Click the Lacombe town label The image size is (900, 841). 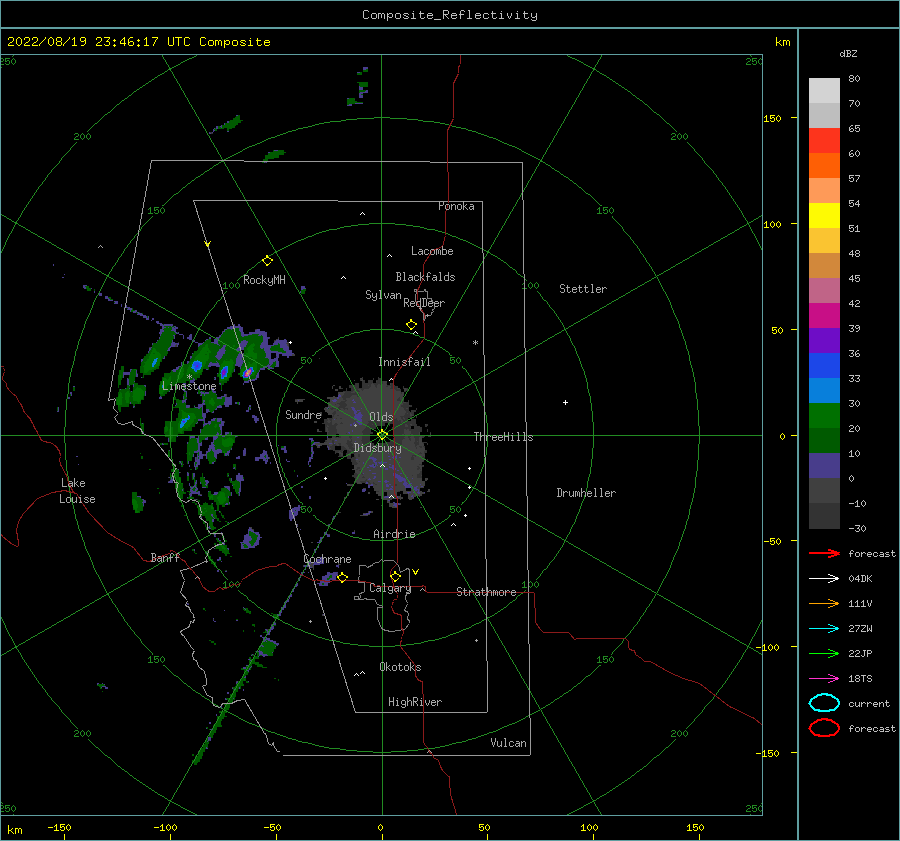[432, 251]
